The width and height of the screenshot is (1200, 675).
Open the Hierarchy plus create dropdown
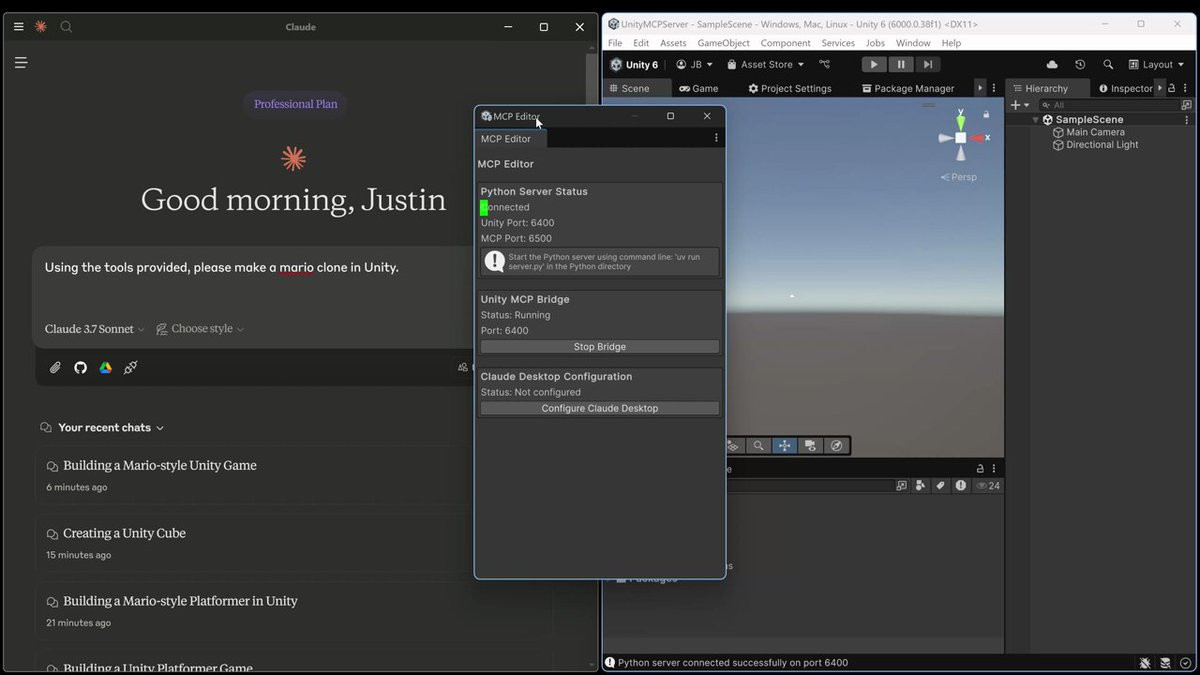[x=1020, y=105]
